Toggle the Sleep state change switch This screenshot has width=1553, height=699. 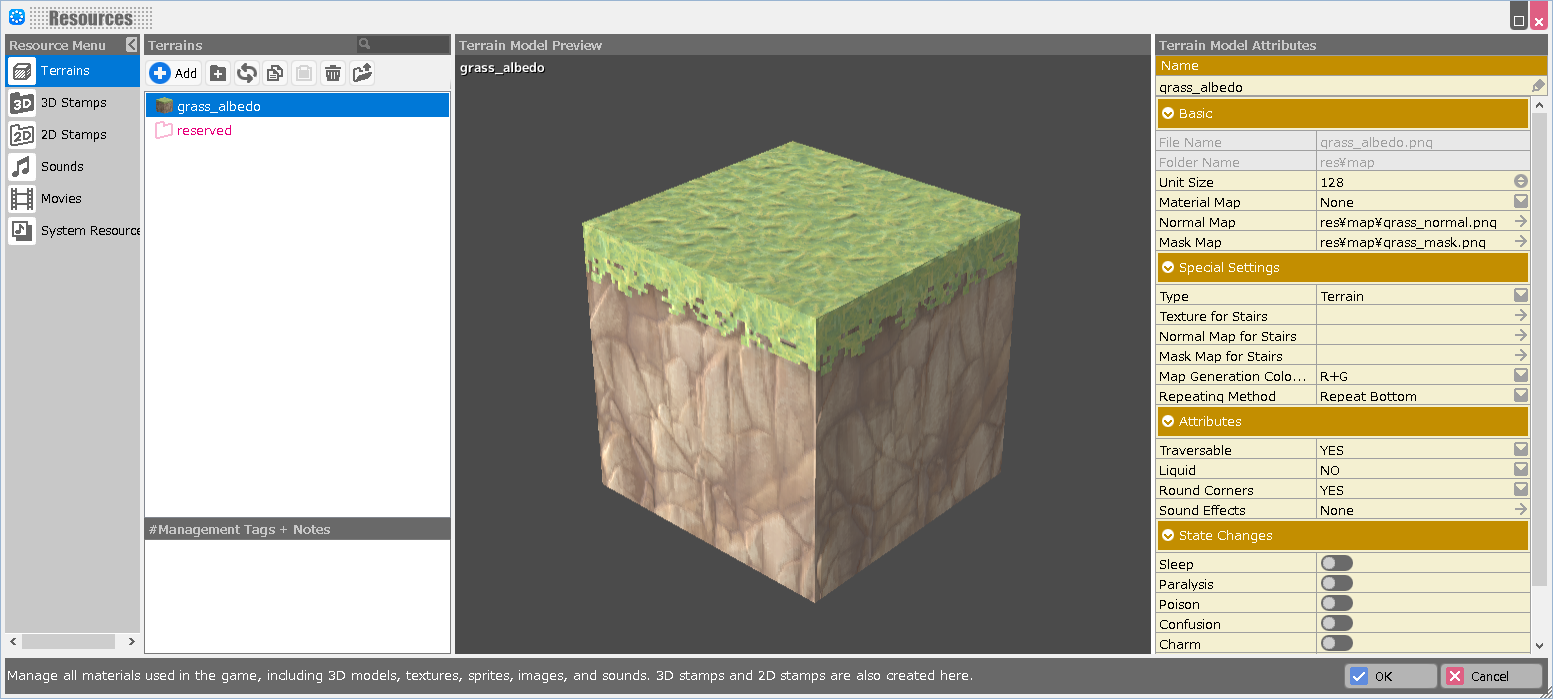coord(1336,564)
